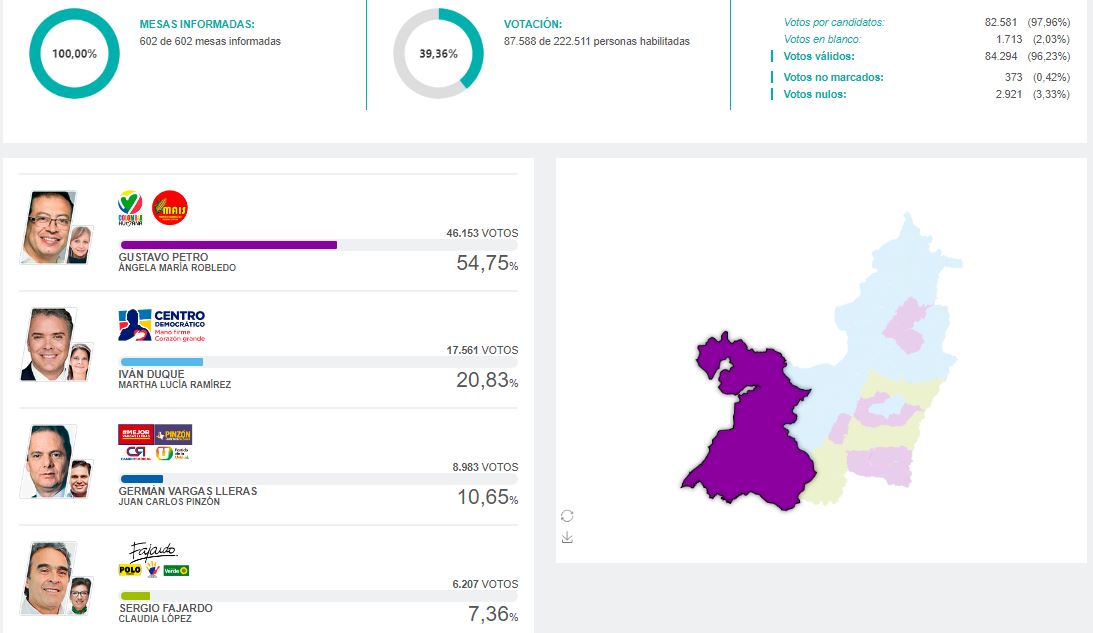The image size is (1093, 633).
Task: Click the yellow POLO party logo
Action: coord(130,570)
